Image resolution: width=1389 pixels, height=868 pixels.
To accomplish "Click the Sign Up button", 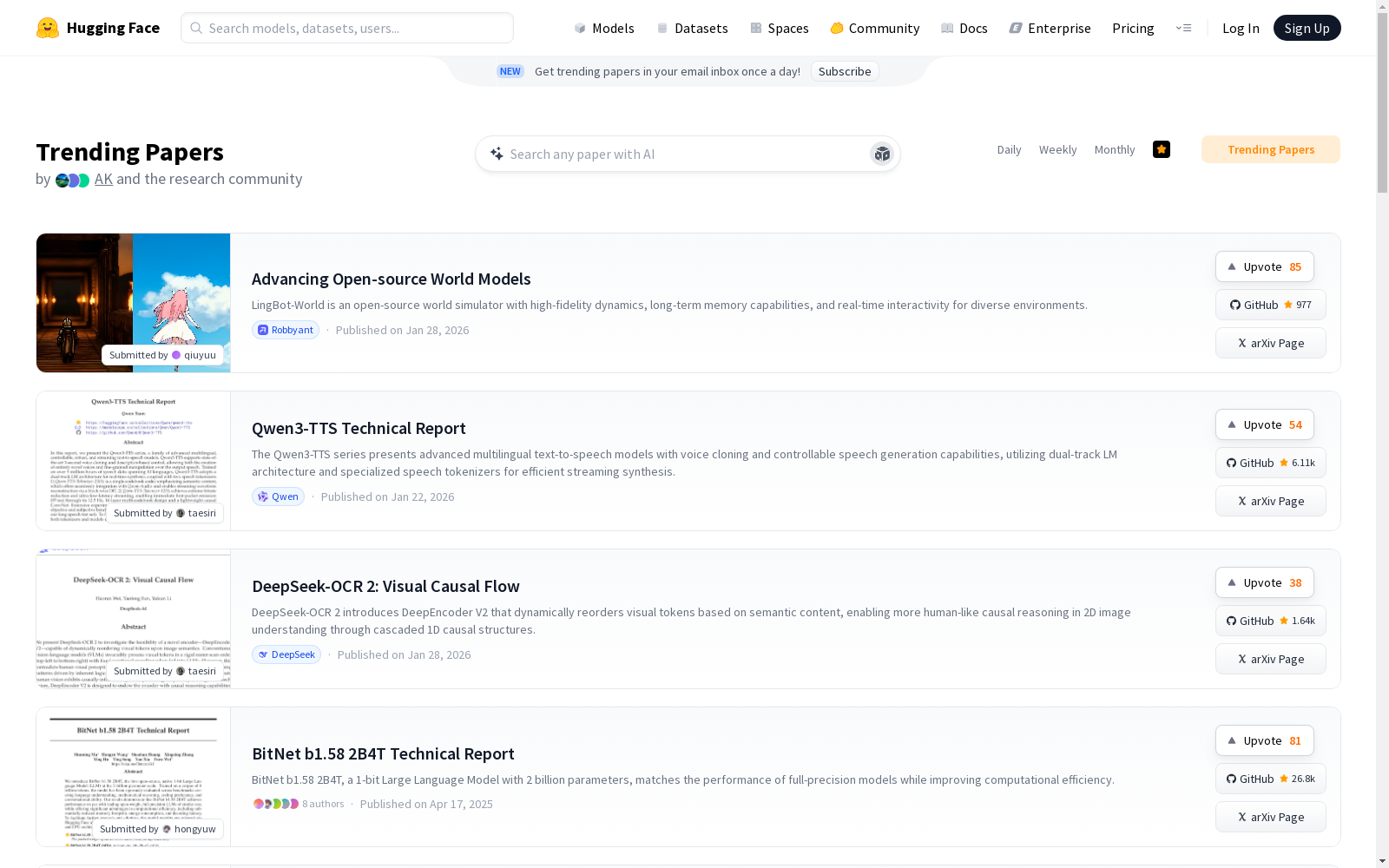I will tap(1307, 28).
